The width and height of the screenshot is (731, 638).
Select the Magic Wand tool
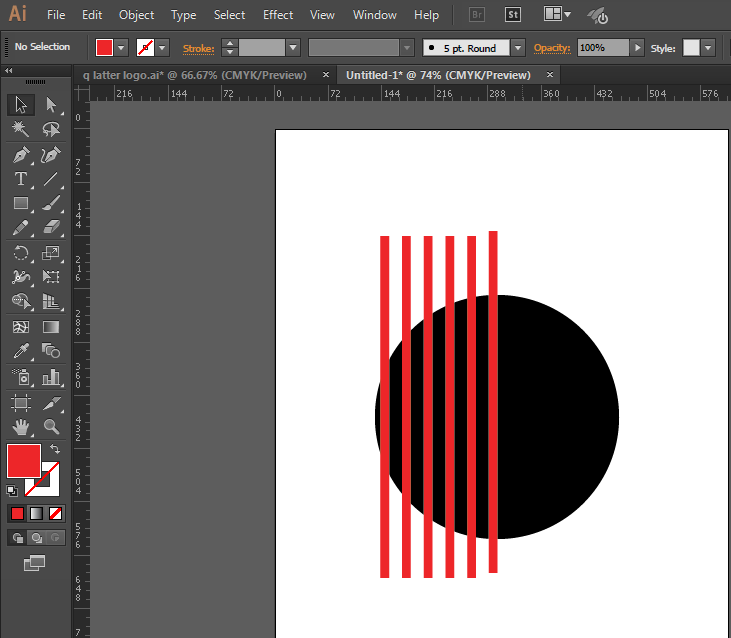[20, 130]
